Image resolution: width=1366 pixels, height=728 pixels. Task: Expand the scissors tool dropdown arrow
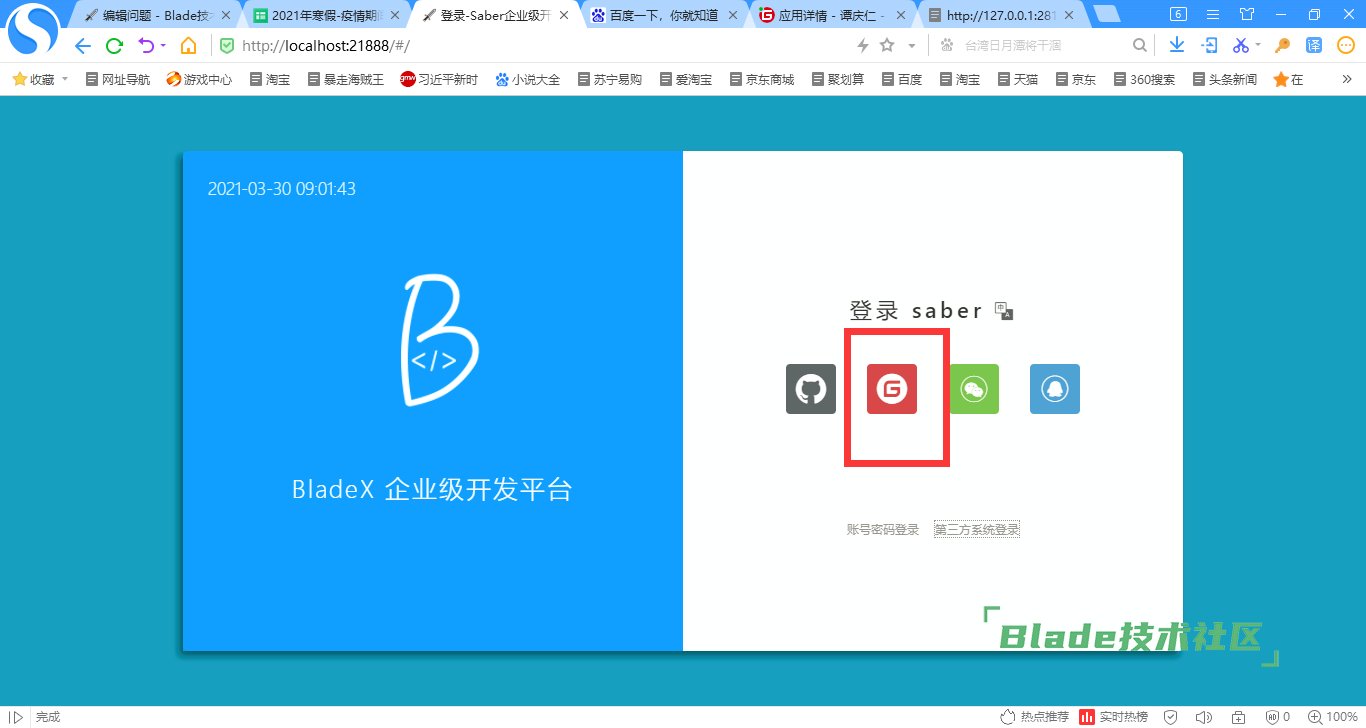coord(1258,46)
